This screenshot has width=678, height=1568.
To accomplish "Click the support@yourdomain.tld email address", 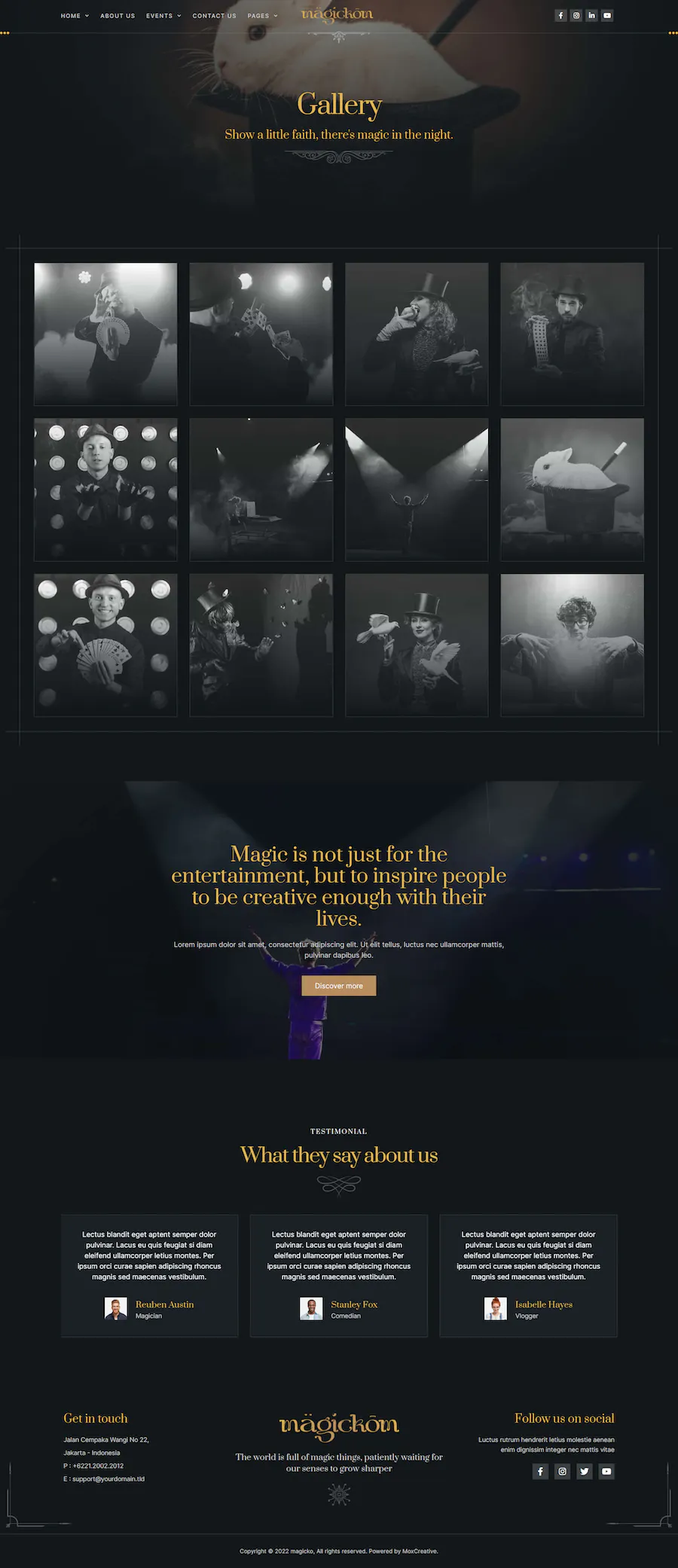I will [x=108, y=1478].
